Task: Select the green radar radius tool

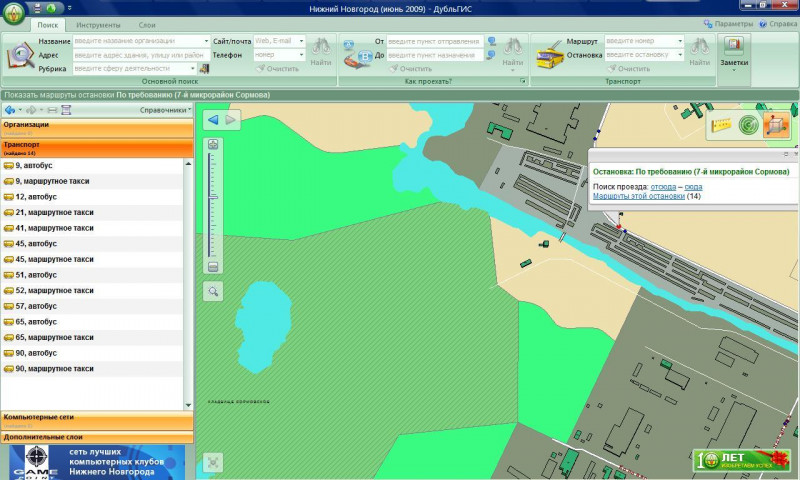Action: 748,125
